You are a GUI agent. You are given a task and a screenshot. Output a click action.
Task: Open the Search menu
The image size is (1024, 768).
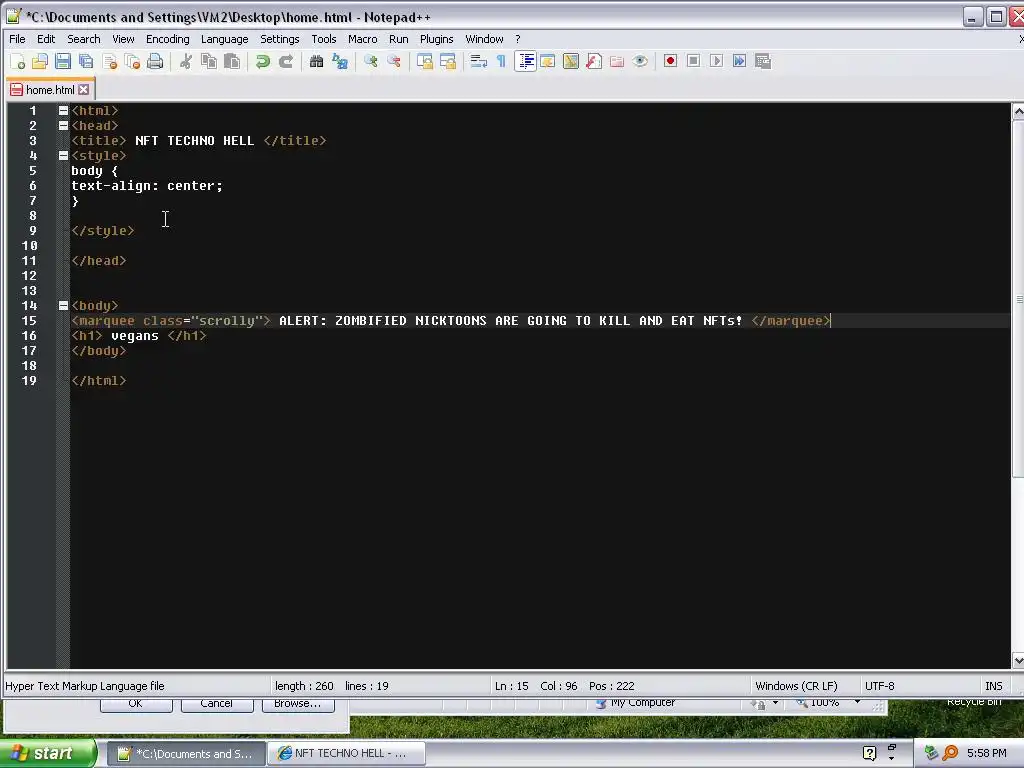84,39
